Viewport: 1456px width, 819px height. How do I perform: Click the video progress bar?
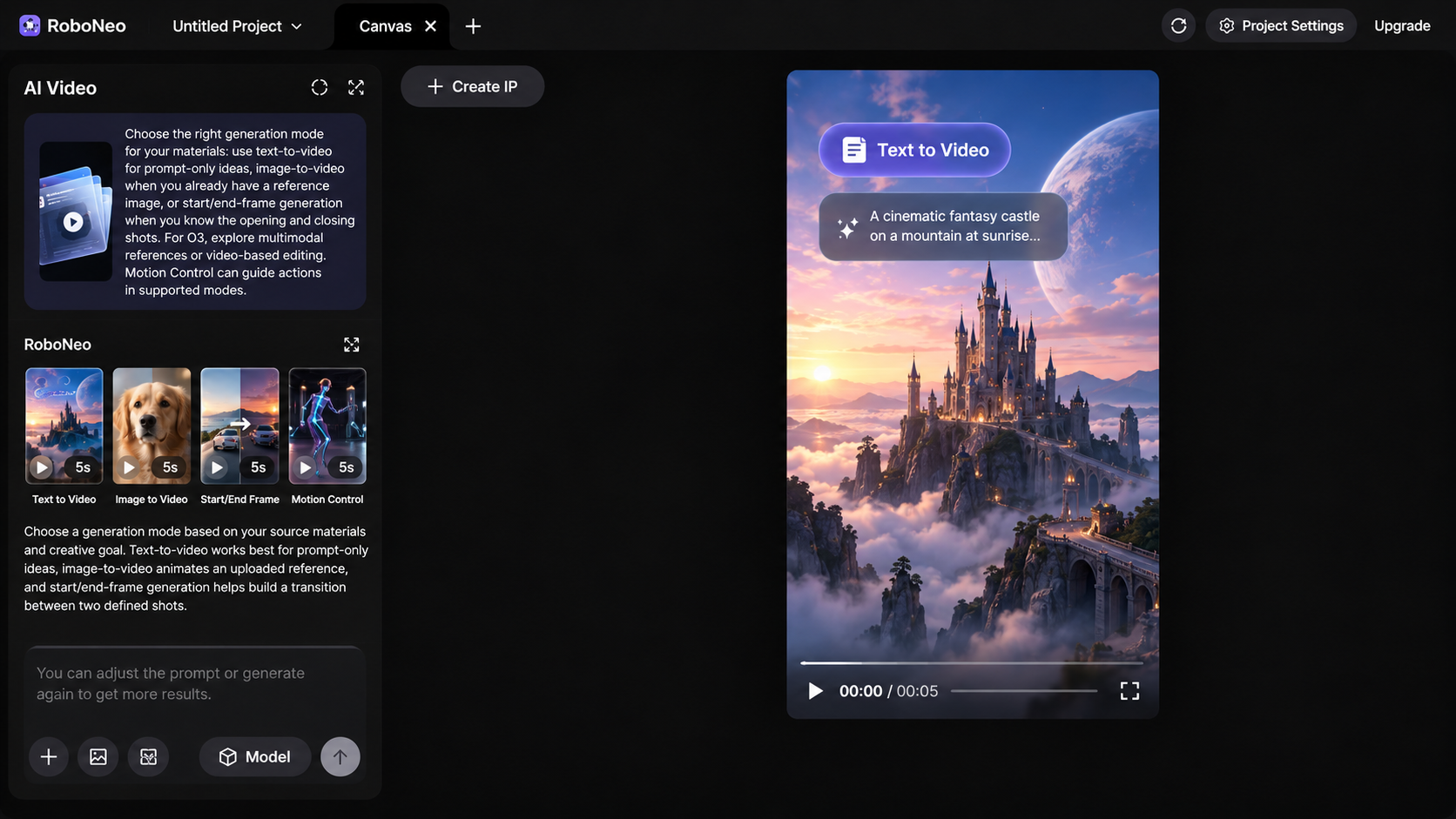tap(972, 663)
